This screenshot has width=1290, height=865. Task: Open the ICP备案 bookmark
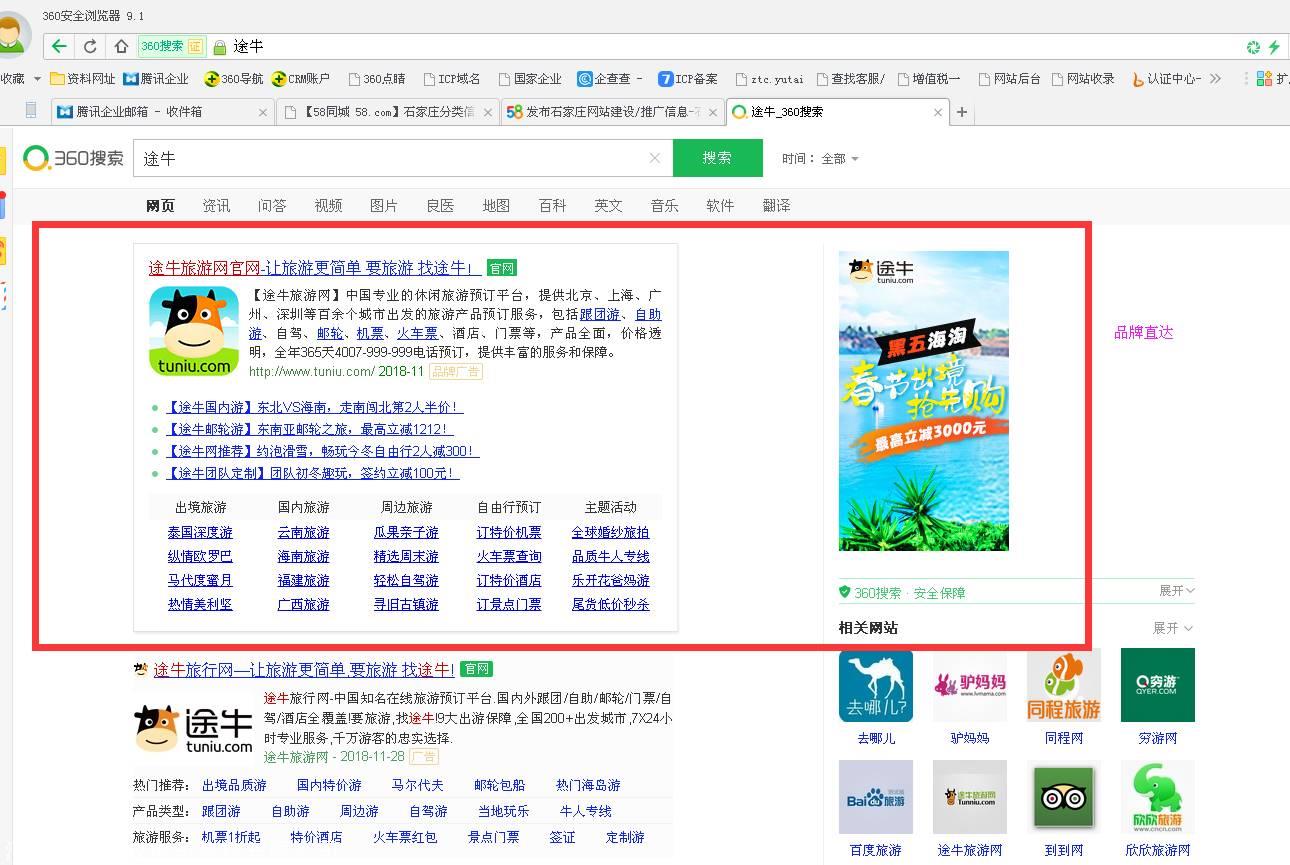[x=688, y=79]
